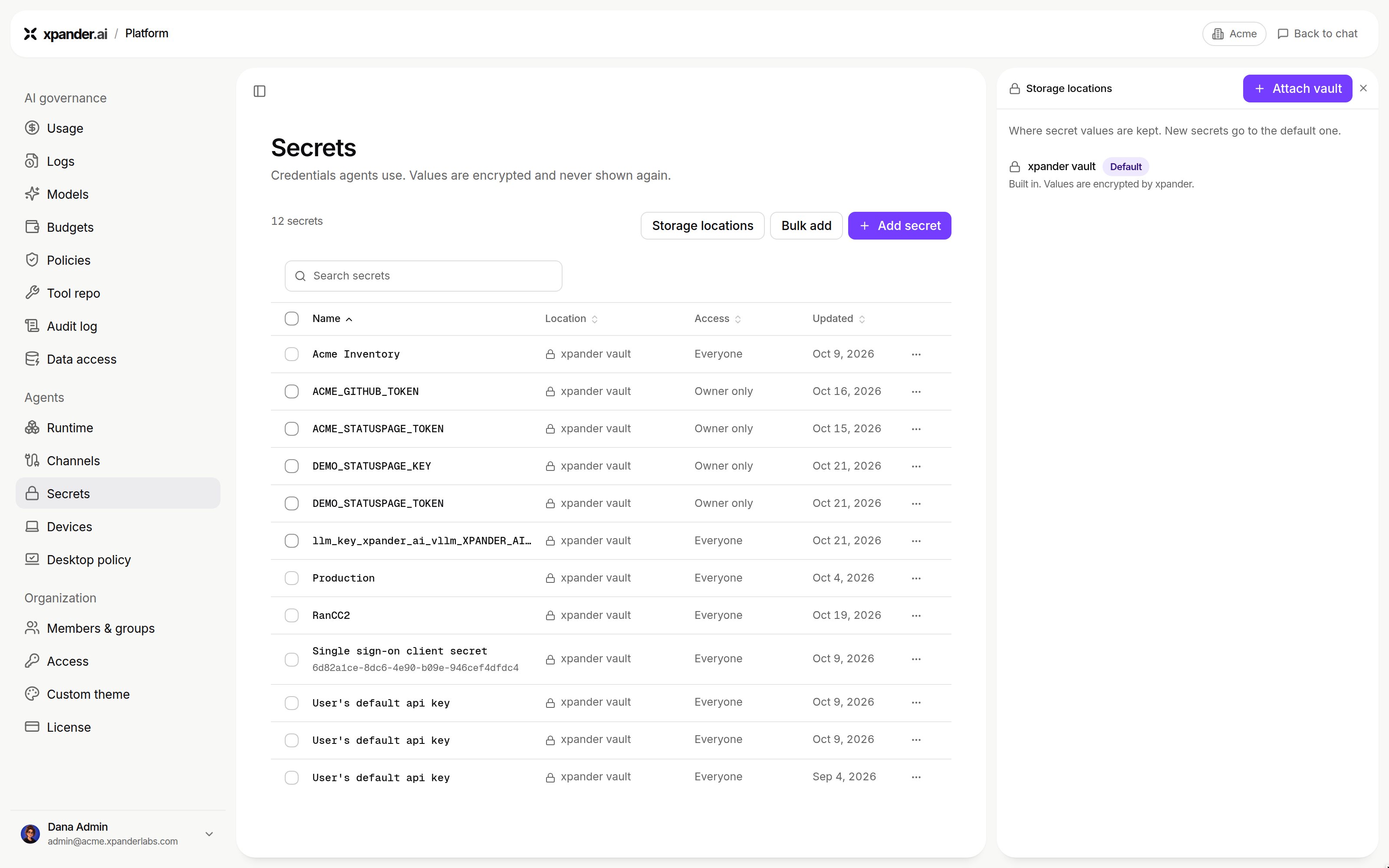Screen dimensions: 1389x868
Task: Go to Budgets in the sidebar
Action: 118,227
